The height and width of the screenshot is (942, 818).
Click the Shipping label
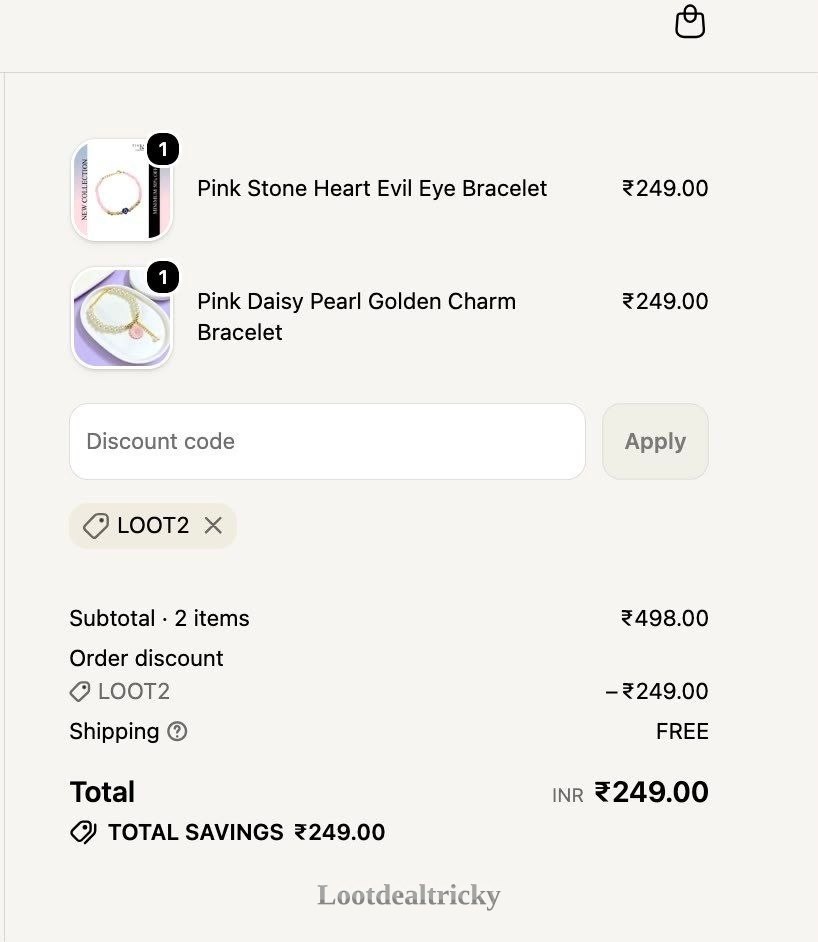[114, 731]
